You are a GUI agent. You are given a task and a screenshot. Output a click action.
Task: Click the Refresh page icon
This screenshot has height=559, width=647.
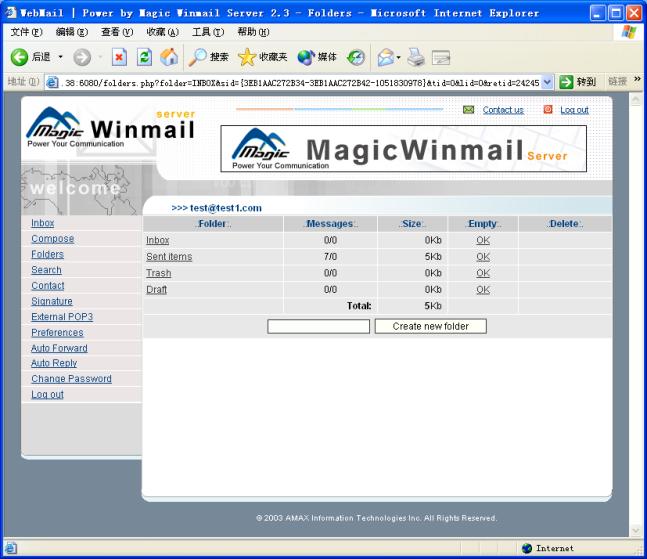point(144,57)
